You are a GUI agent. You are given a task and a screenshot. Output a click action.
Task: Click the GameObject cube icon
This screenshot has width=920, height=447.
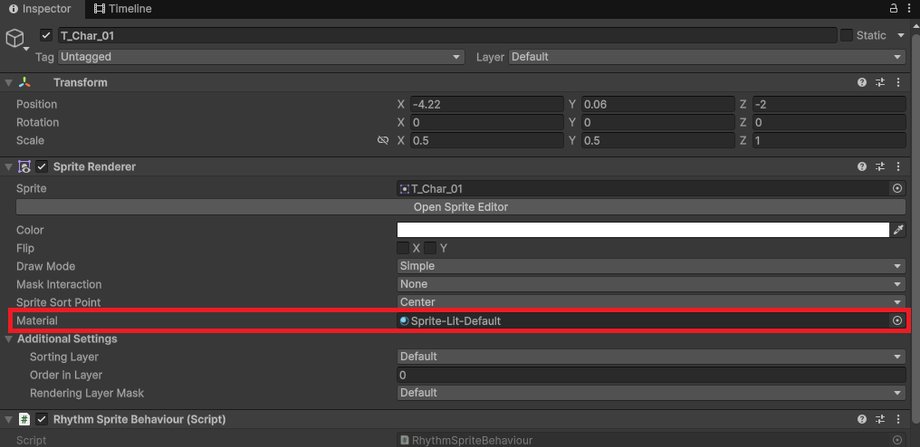click(x=13, y=38)
